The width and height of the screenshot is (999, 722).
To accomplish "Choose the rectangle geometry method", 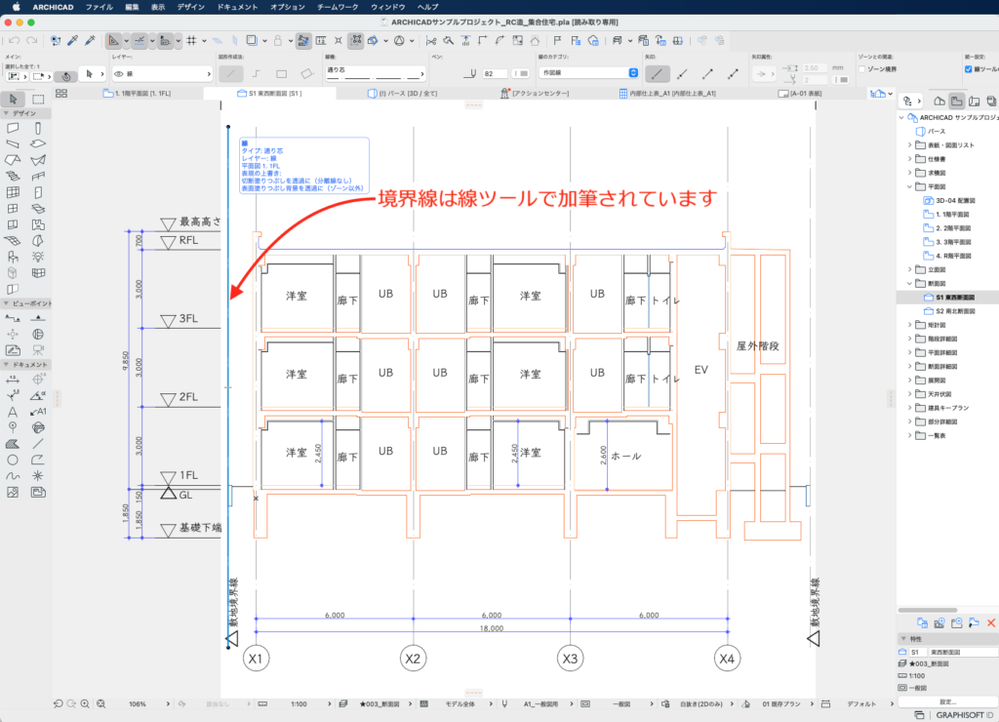I will (281, 74).
